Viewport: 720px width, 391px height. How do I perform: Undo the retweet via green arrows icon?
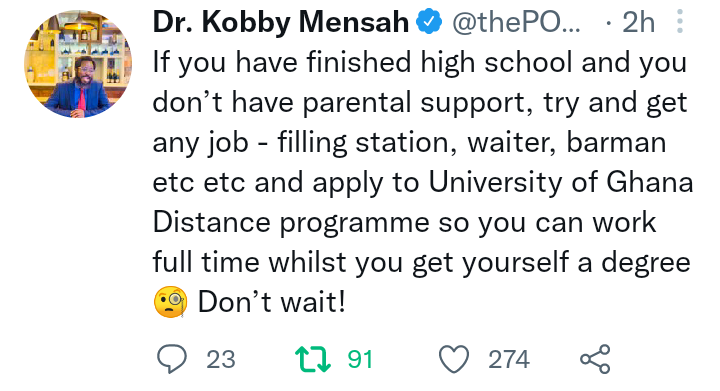313,359
